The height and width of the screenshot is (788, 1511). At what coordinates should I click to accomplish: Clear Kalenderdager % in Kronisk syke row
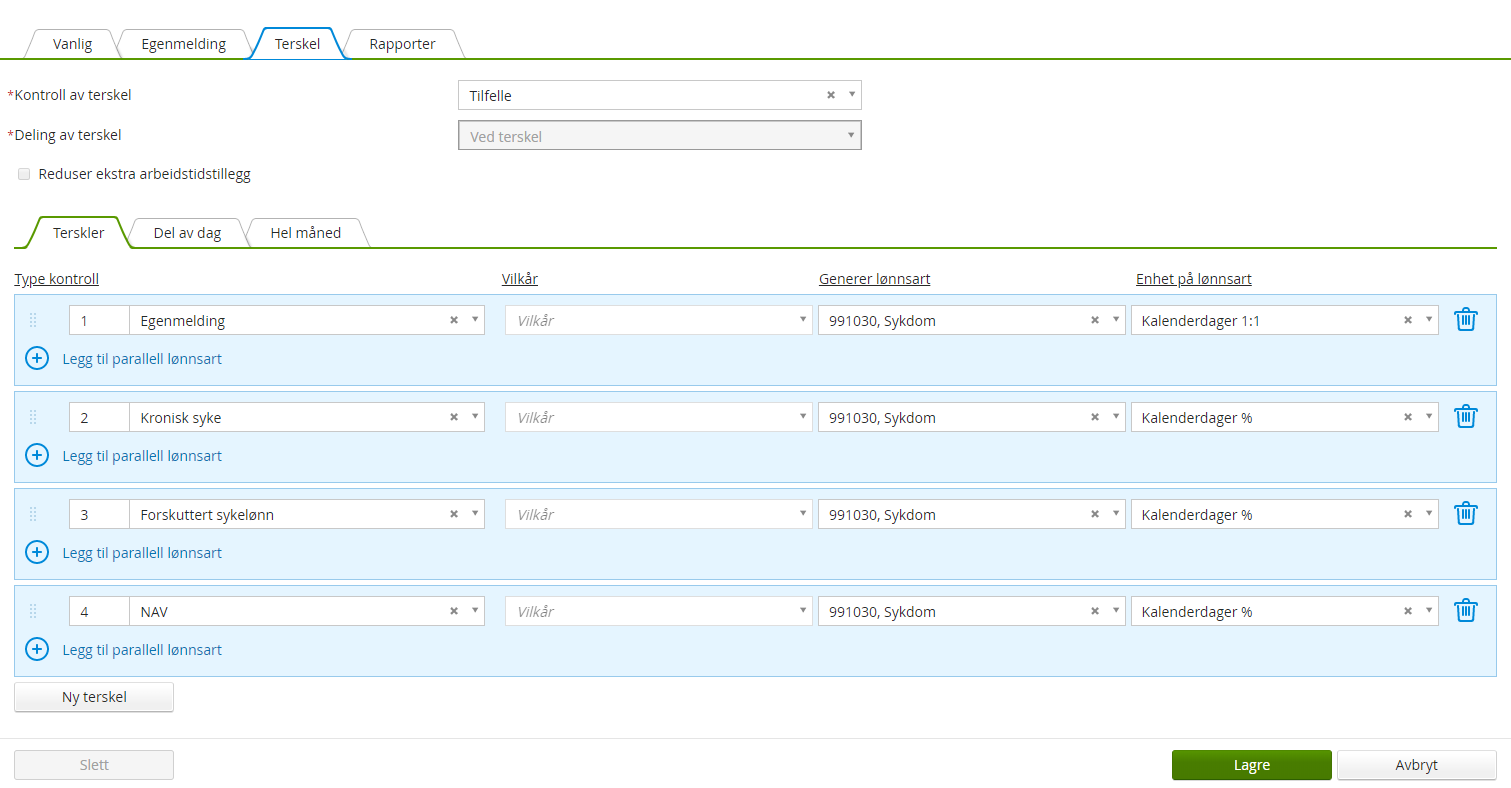point(1407,417)
